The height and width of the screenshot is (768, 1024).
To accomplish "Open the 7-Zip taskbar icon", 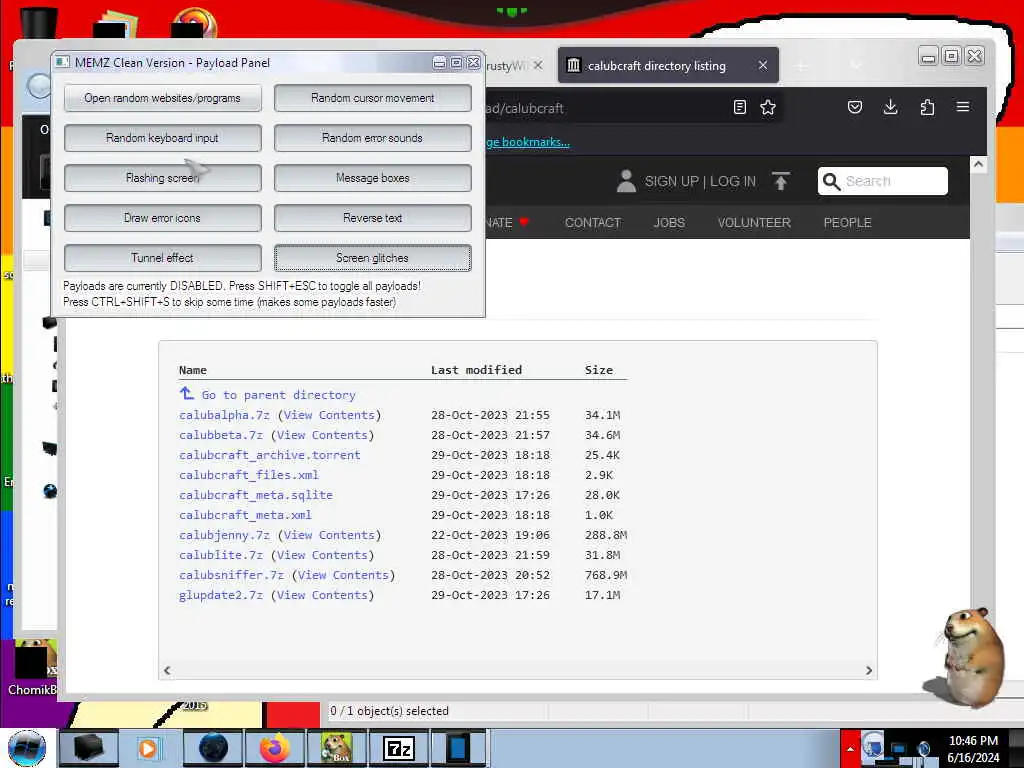I will (398, 748).
